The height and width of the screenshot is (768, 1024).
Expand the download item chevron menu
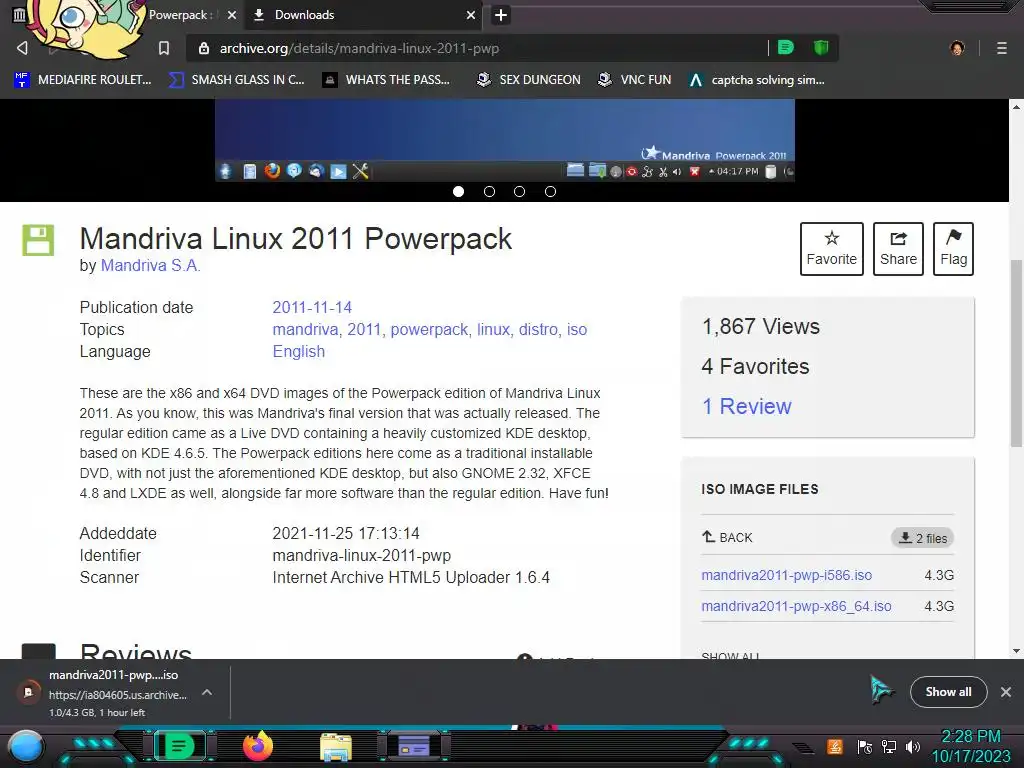(x=206, y=692)
